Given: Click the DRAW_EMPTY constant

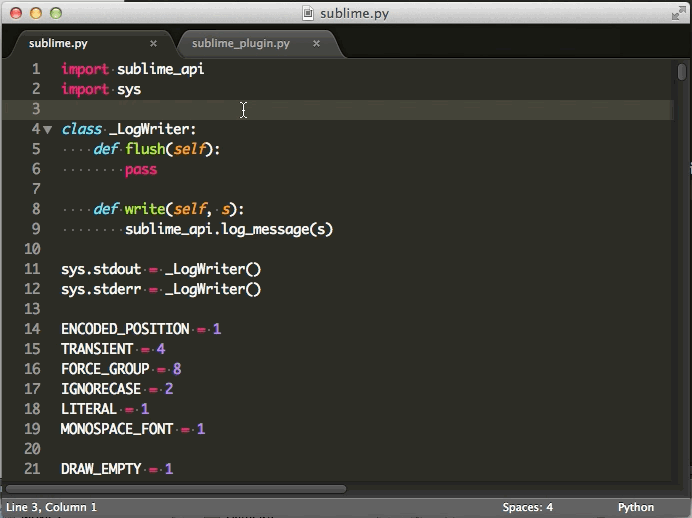Looking at the screenshot, I should pos(101,469).
